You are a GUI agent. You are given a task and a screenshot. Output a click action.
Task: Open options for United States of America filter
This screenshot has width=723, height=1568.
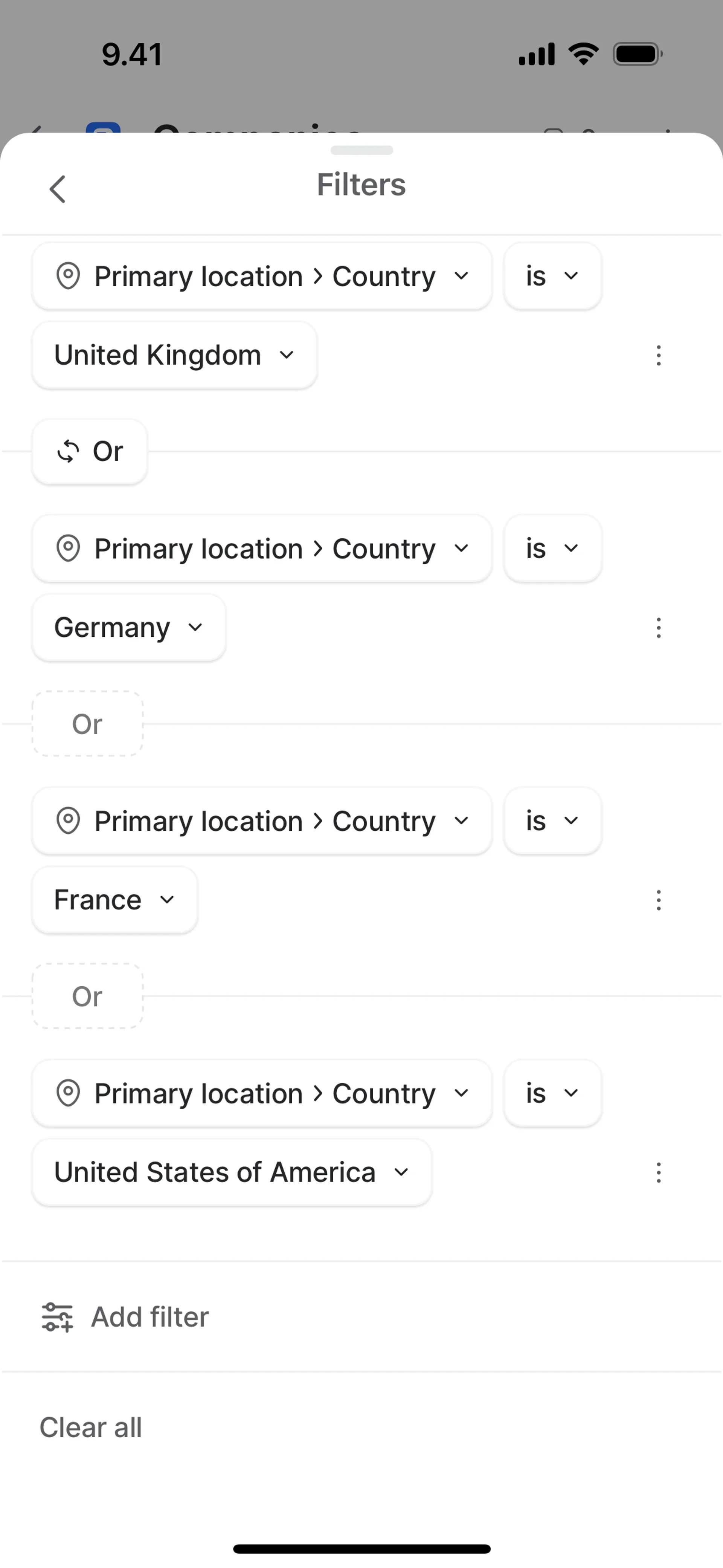pyautogui.click(x=659, y=1172)
